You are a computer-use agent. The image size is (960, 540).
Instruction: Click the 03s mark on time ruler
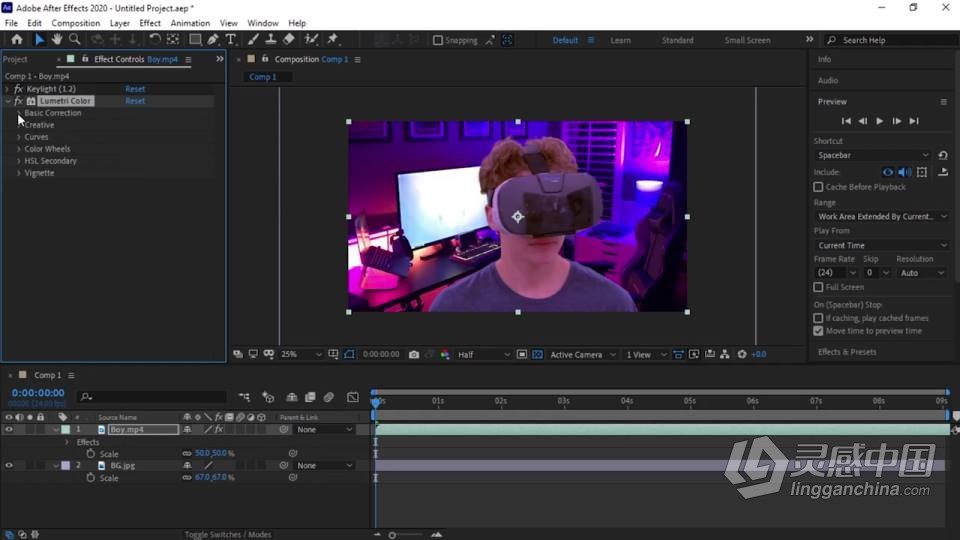click(563, 401)
